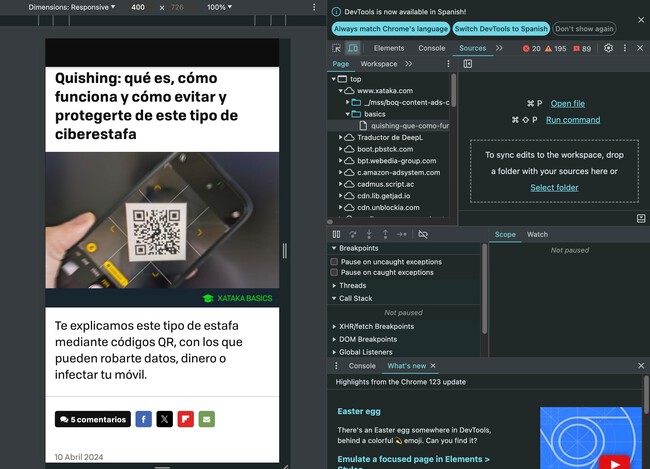The width and height of the screenshot is (650, 469).
Task: Hide the Sources navigator sidebar
Action: (x=467, y=64)
